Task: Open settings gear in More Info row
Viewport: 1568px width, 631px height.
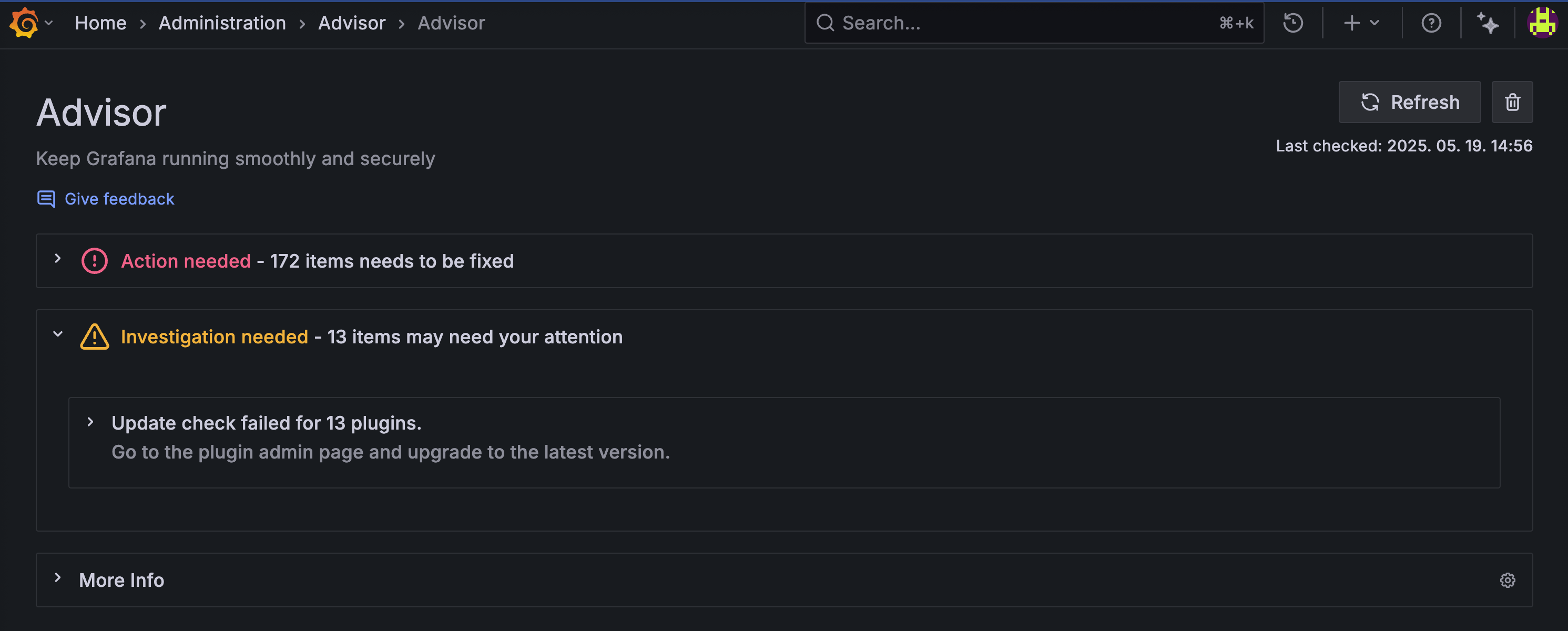Action: coord(1507,580)
